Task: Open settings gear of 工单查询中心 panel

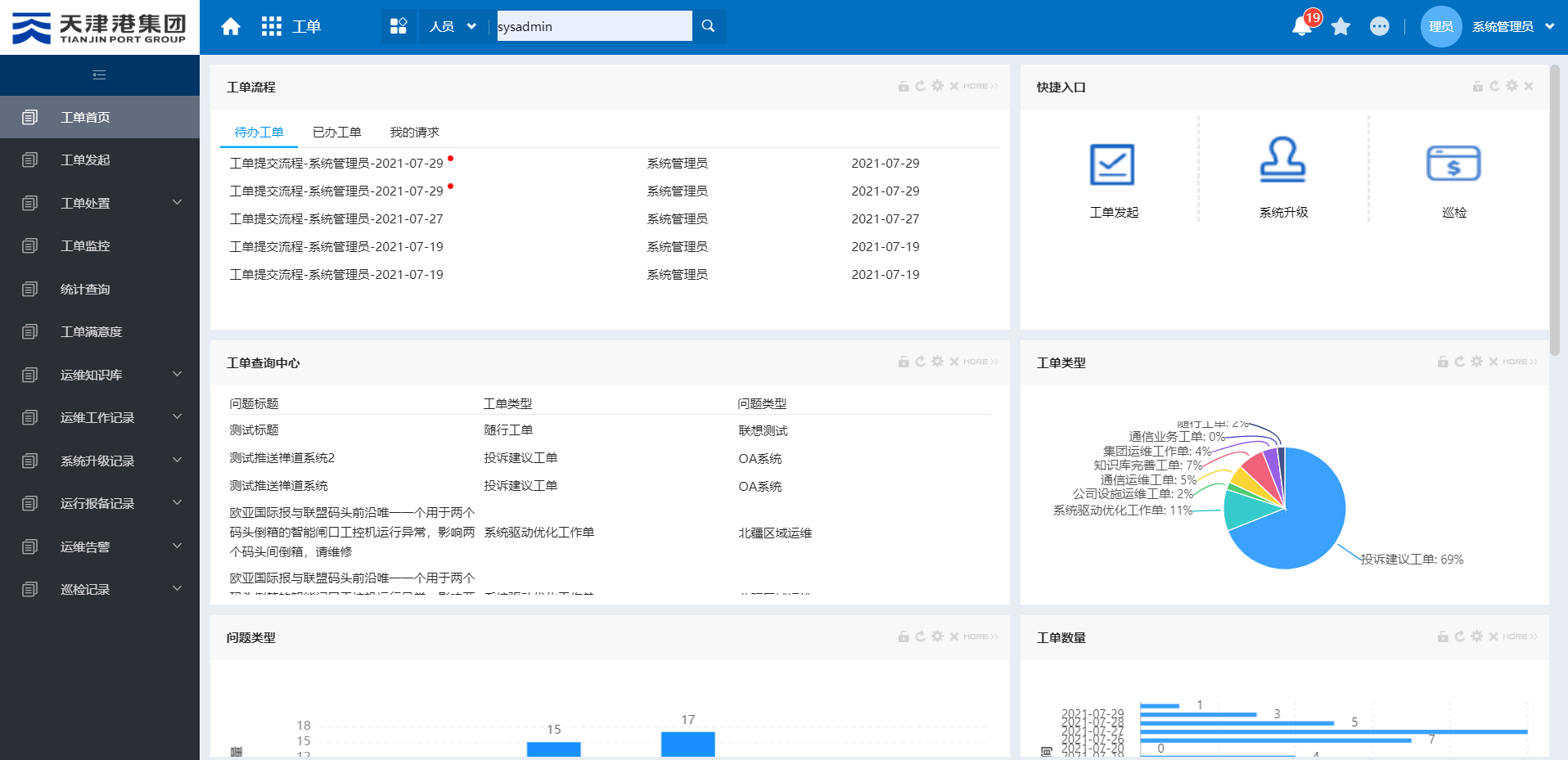Action: pos(938,362)
